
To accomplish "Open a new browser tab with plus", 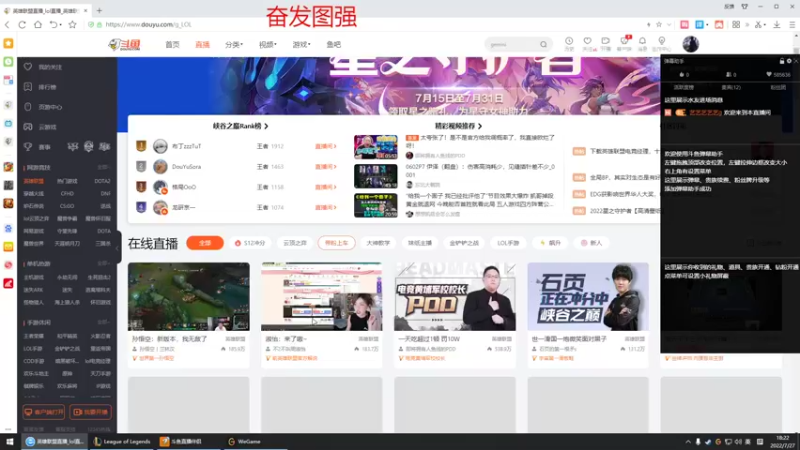I will (x=99, y=10).
